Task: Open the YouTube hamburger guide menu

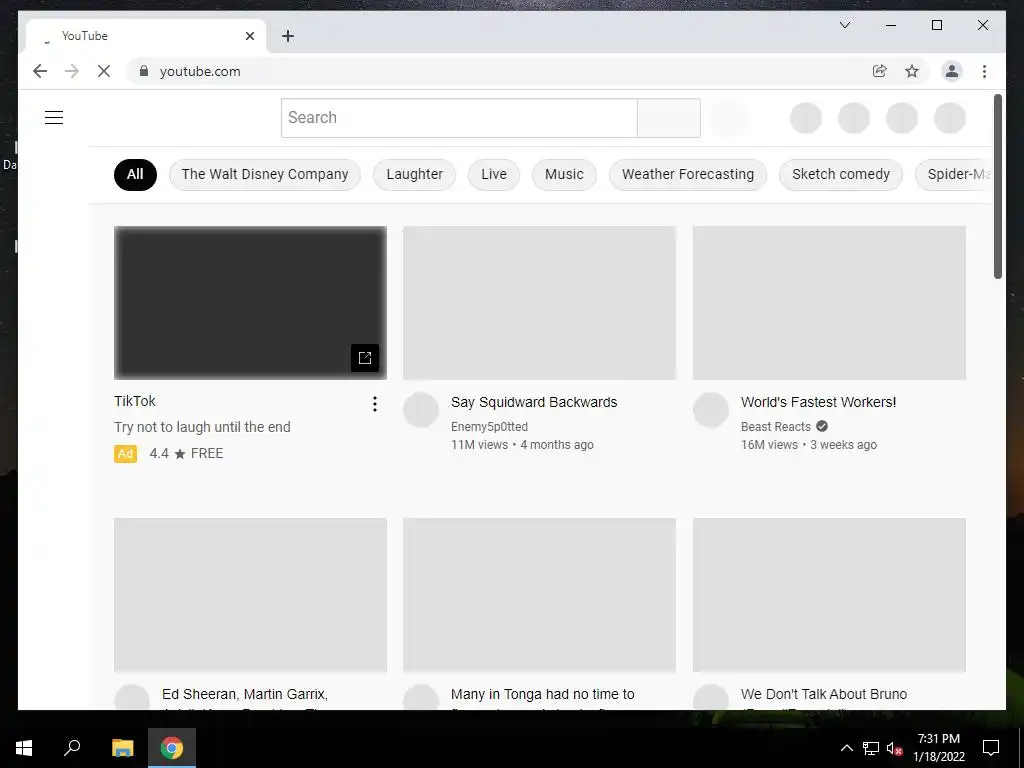Action: click(x=54, y=118)
